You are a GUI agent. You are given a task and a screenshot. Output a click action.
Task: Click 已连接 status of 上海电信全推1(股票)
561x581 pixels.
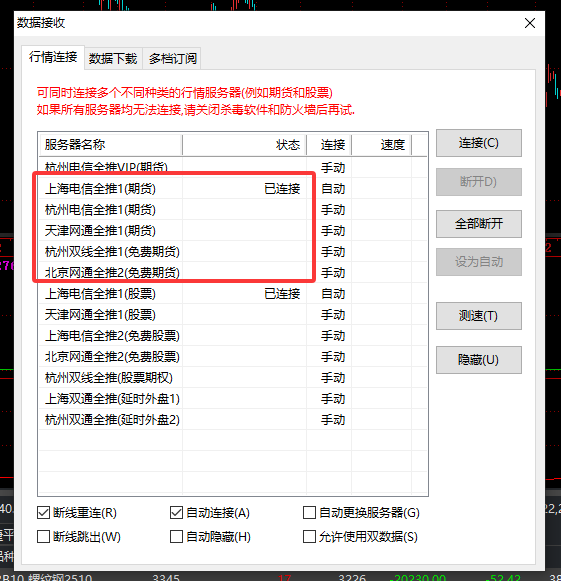tap(282, 294)
